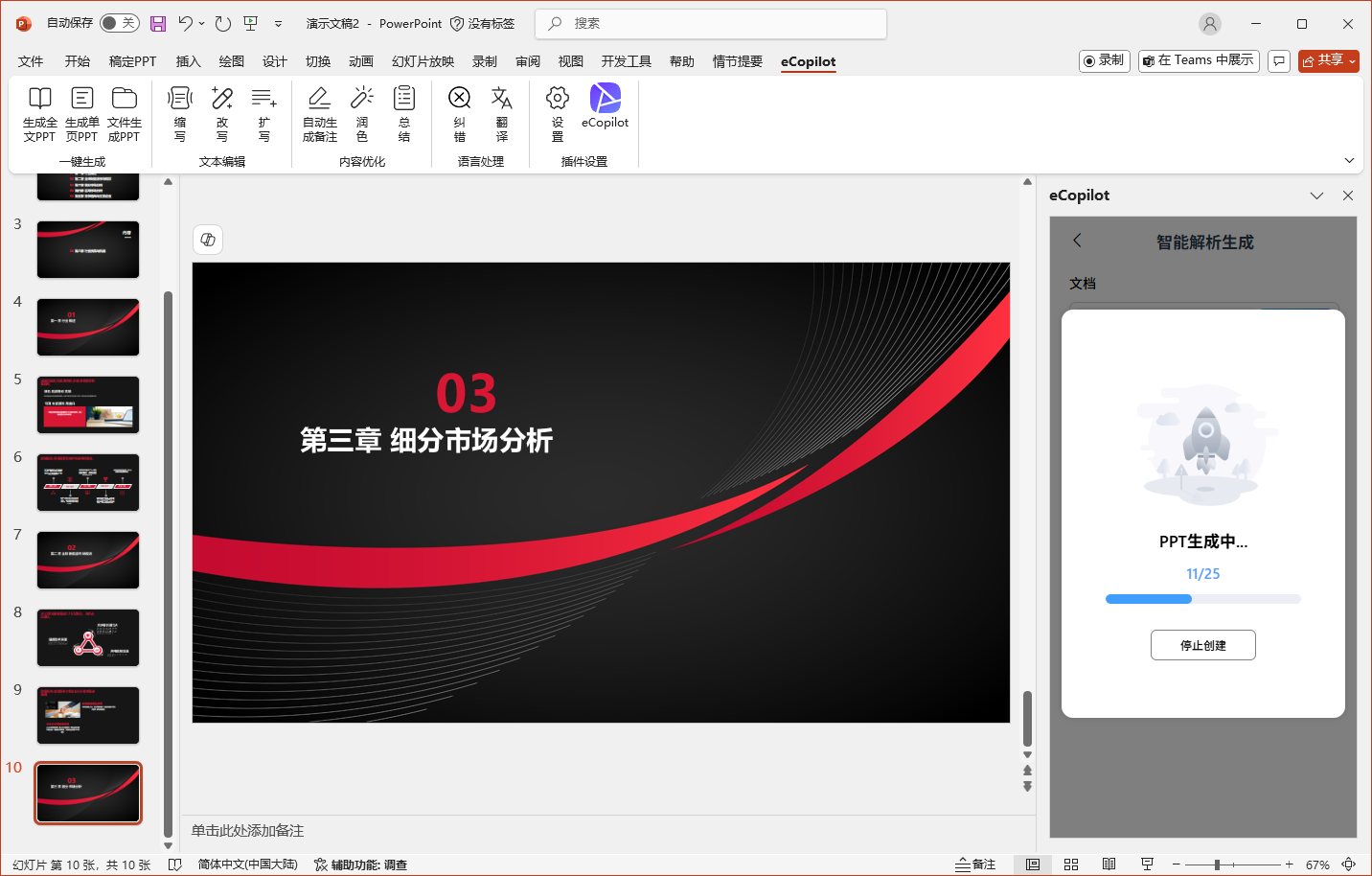The height and width of the screenshot is (876, 1372).
Task: Select slide 6 thumbnail
Action: [x=88, y=482]
